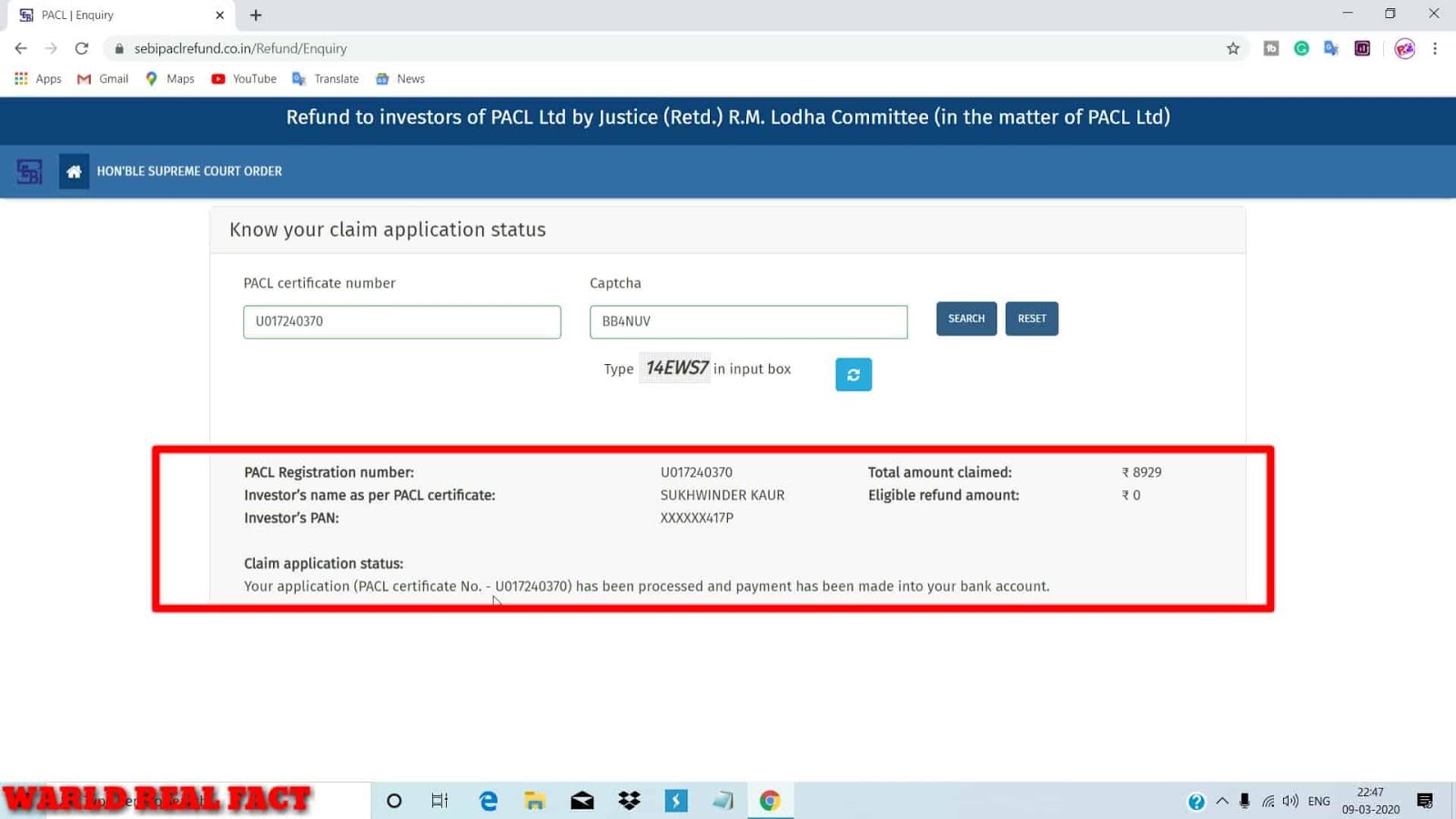Open Chrome's three-dot menu
This screenshot has height=819, width=1456.
(x=1437, y=48)
